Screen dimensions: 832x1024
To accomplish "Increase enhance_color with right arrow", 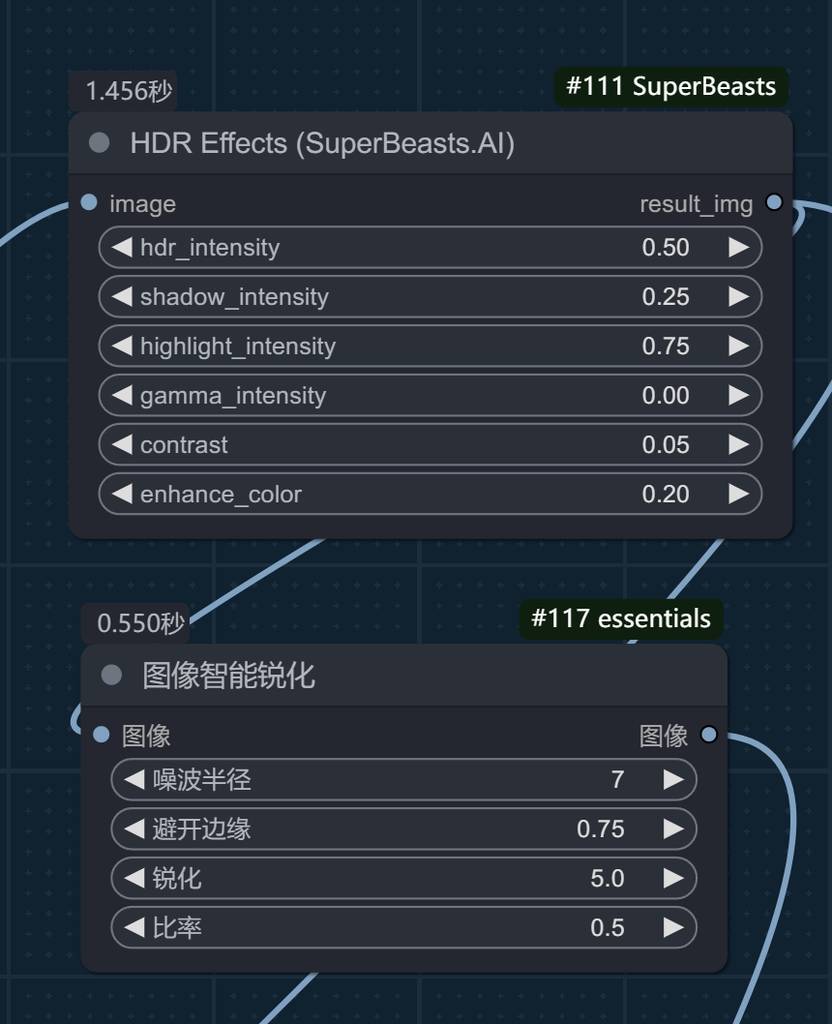I will click(x=738, y=494).
